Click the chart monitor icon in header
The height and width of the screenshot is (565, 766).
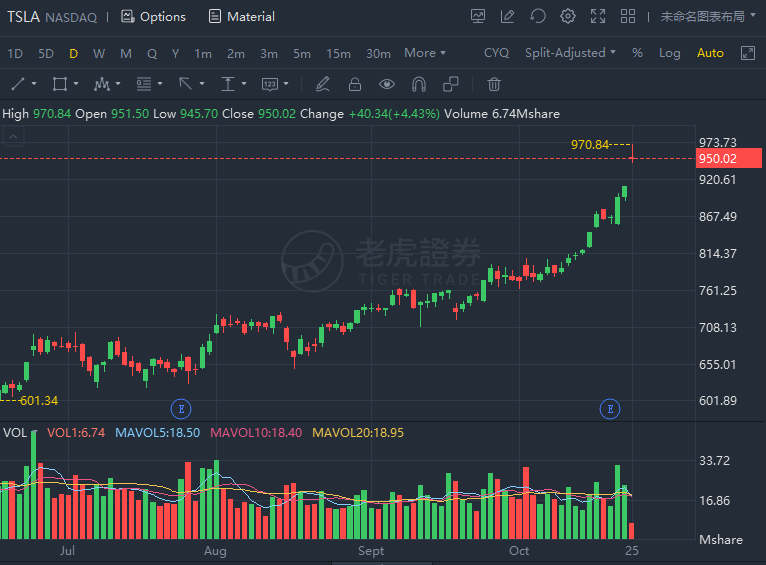tap(478, 17)
